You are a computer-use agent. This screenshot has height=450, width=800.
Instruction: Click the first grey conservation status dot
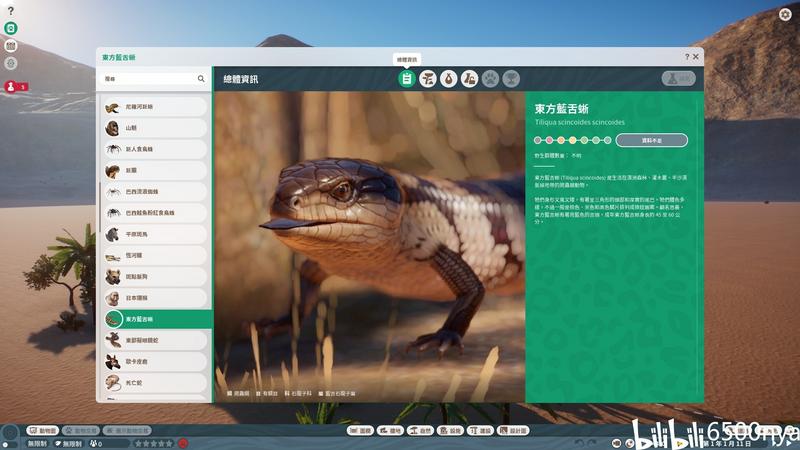(x=537, y=140)
